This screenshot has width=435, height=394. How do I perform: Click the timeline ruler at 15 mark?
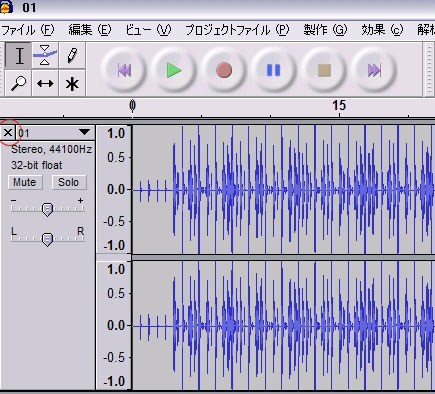click(339, 106)
